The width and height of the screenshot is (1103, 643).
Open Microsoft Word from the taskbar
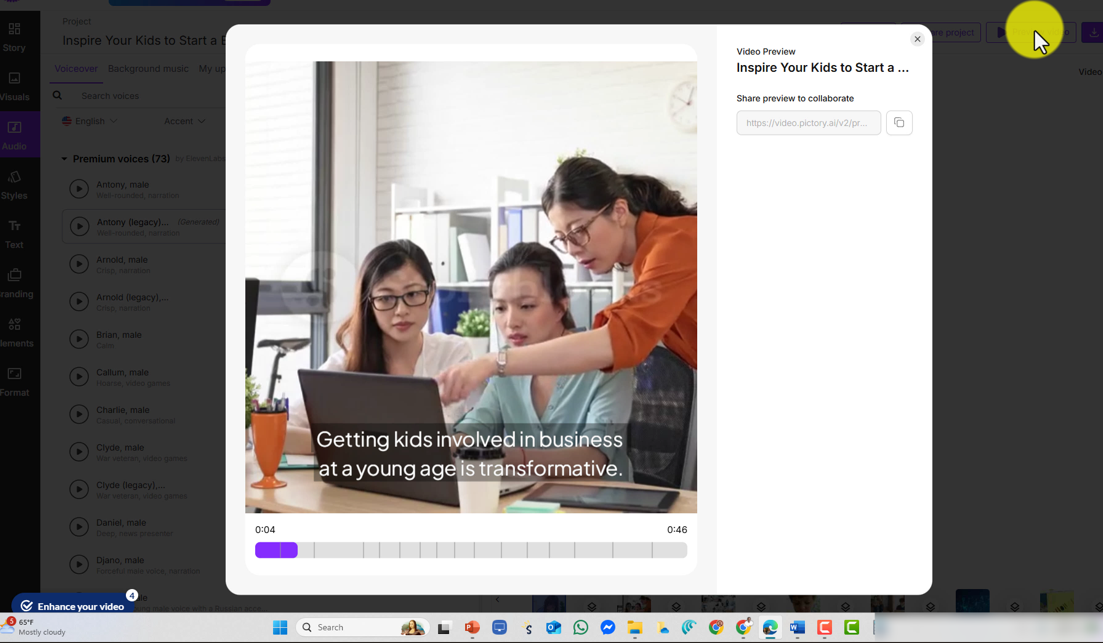(x=797, y=628)
